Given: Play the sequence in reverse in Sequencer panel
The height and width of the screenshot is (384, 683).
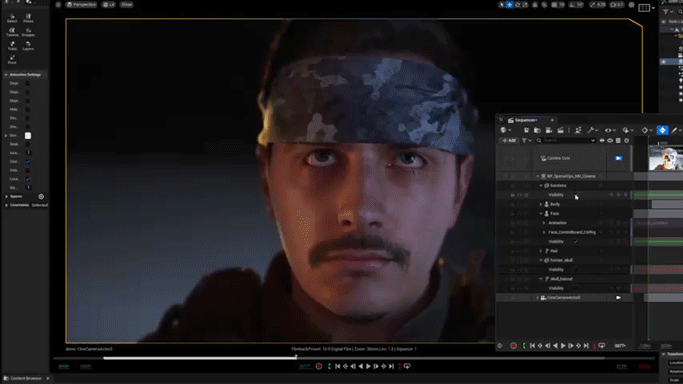Looking at the screenshot, I should click(555, 346).
